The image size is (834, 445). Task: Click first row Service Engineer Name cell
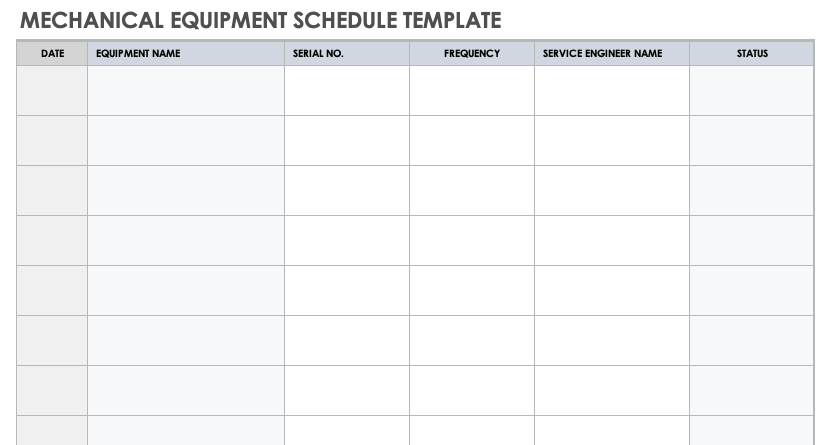(x=611, y=91)
